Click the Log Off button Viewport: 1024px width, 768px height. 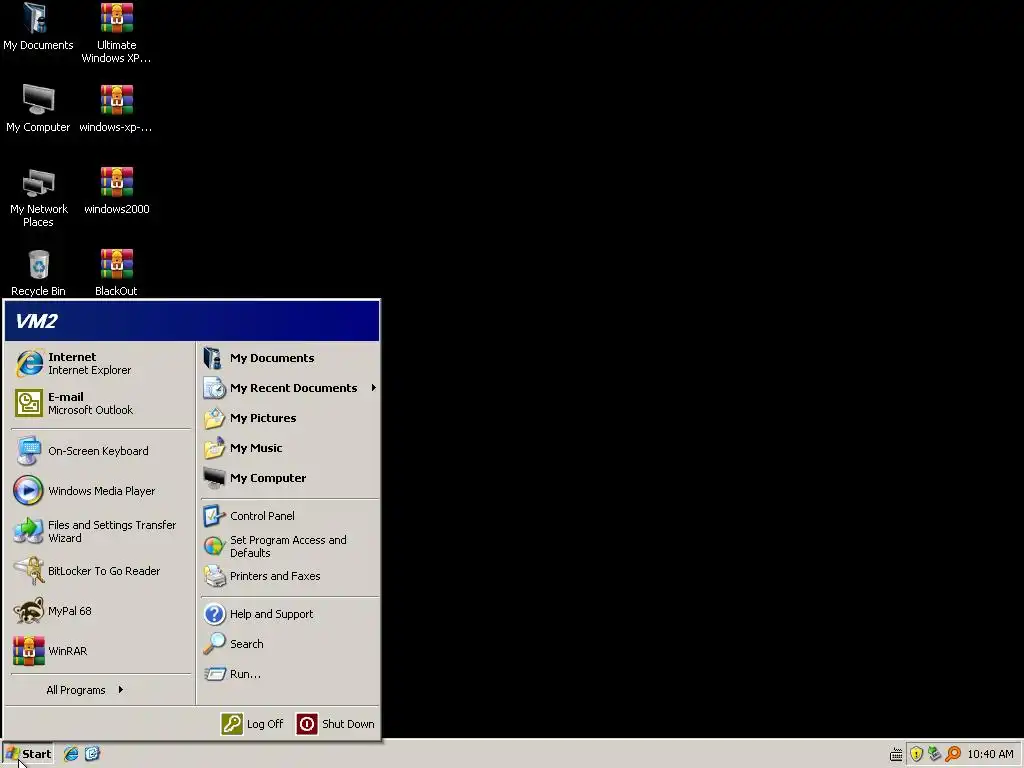pyautogui.click(x=252, y=724)
